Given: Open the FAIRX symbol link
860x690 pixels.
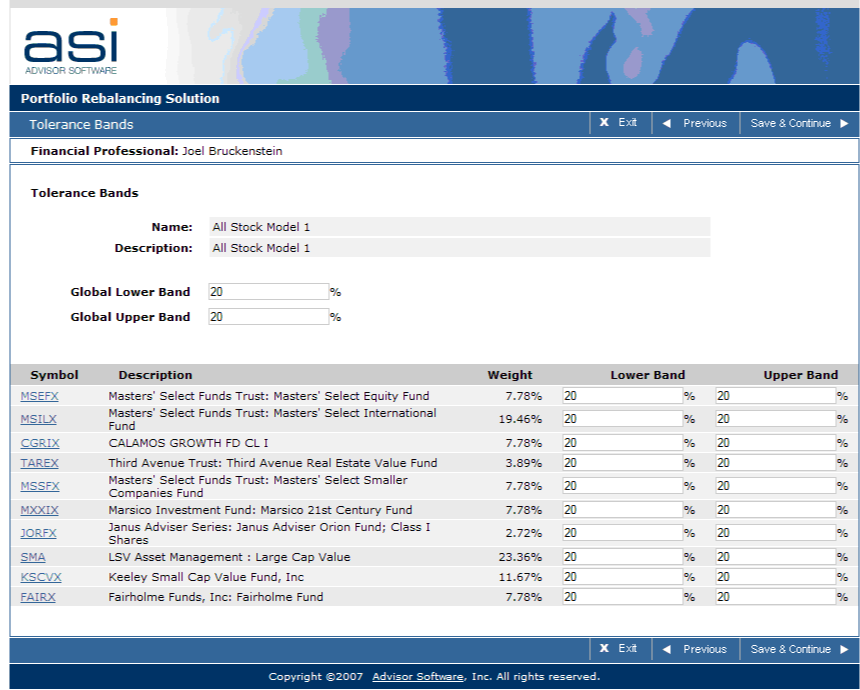Looking at the screenshot, I should pos(38,597).
